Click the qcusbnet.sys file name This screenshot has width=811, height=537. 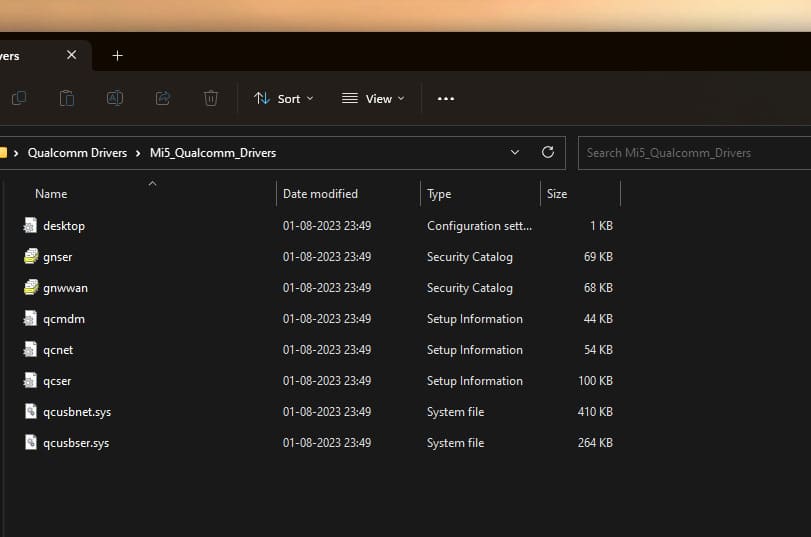pyautogui.click(x=77, y=412)
